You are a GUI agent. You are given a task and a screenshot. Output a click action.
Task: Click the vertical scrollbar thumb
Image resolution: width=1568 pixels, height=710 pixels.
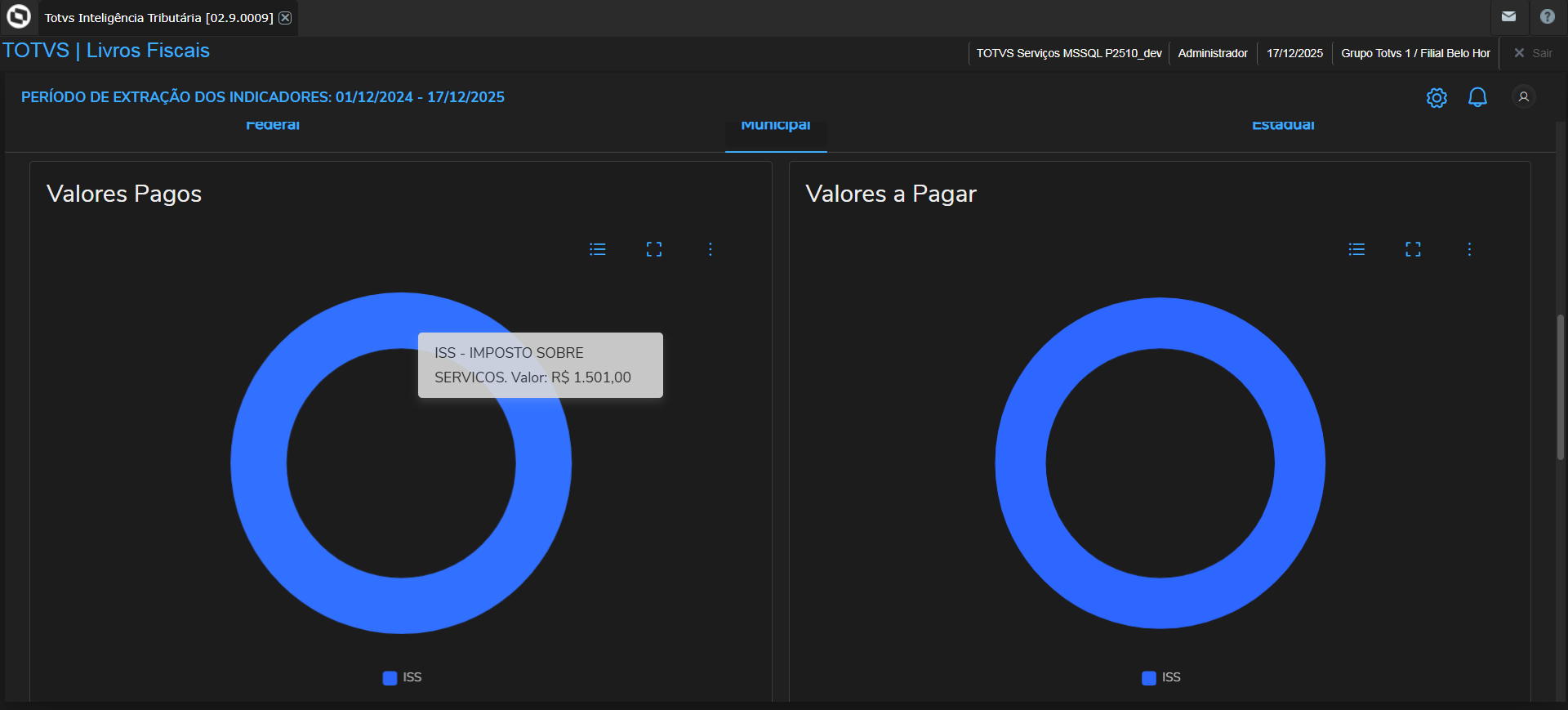point(1561,387)
